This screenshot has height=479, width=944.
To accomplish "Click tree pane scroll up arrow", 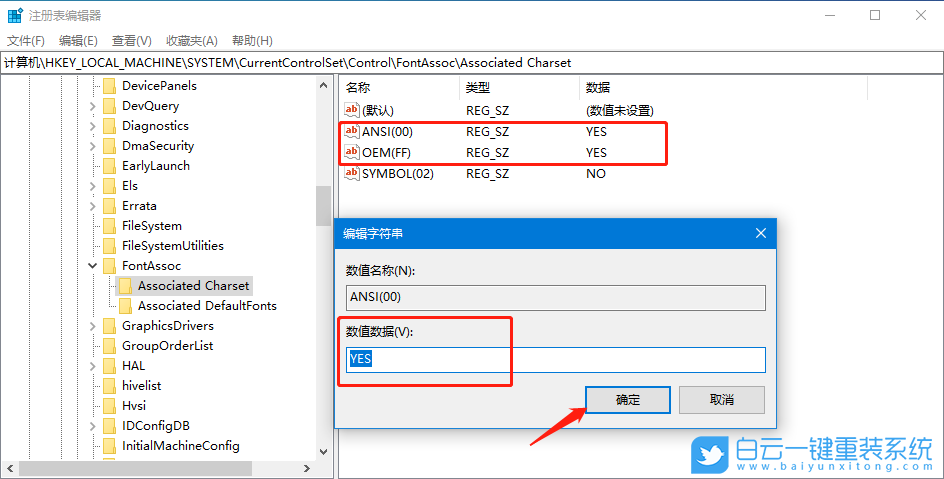I will (324, 85).
